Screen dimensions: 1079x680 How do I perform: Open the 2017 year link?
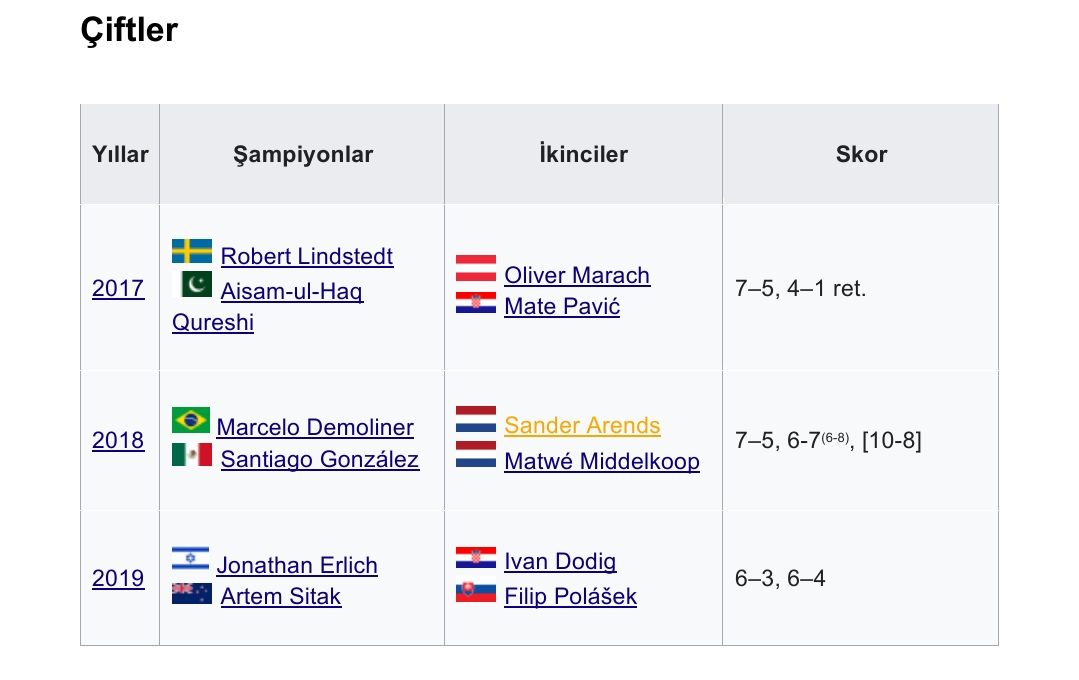tap(118, 288)
